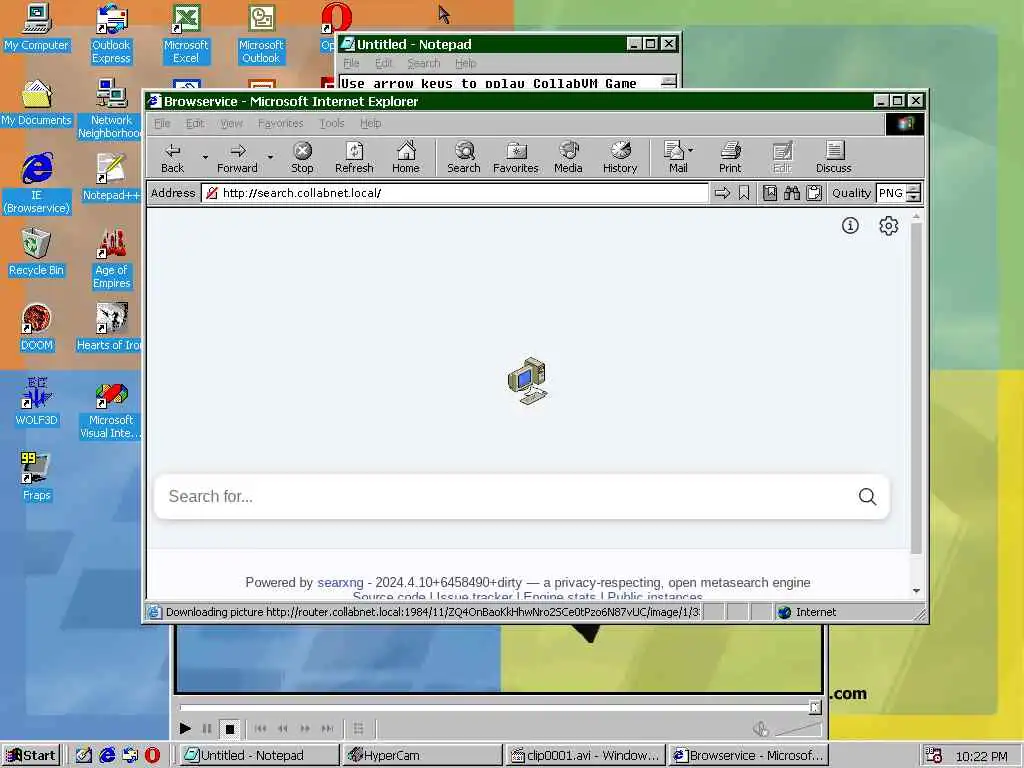Launch Opera from quick launch bar
1024x768 pixels.
coord(152,755)
